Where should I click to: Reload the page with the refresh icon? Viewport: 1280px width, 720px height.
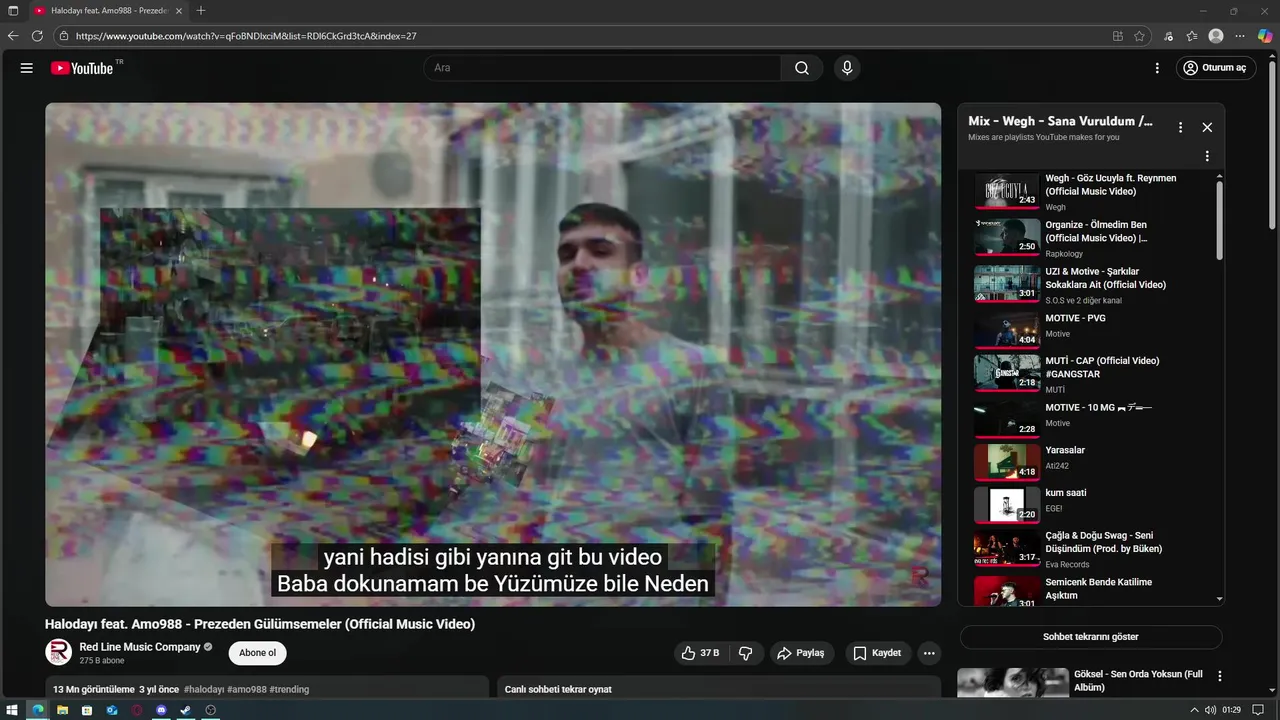[x=37, y=36]
